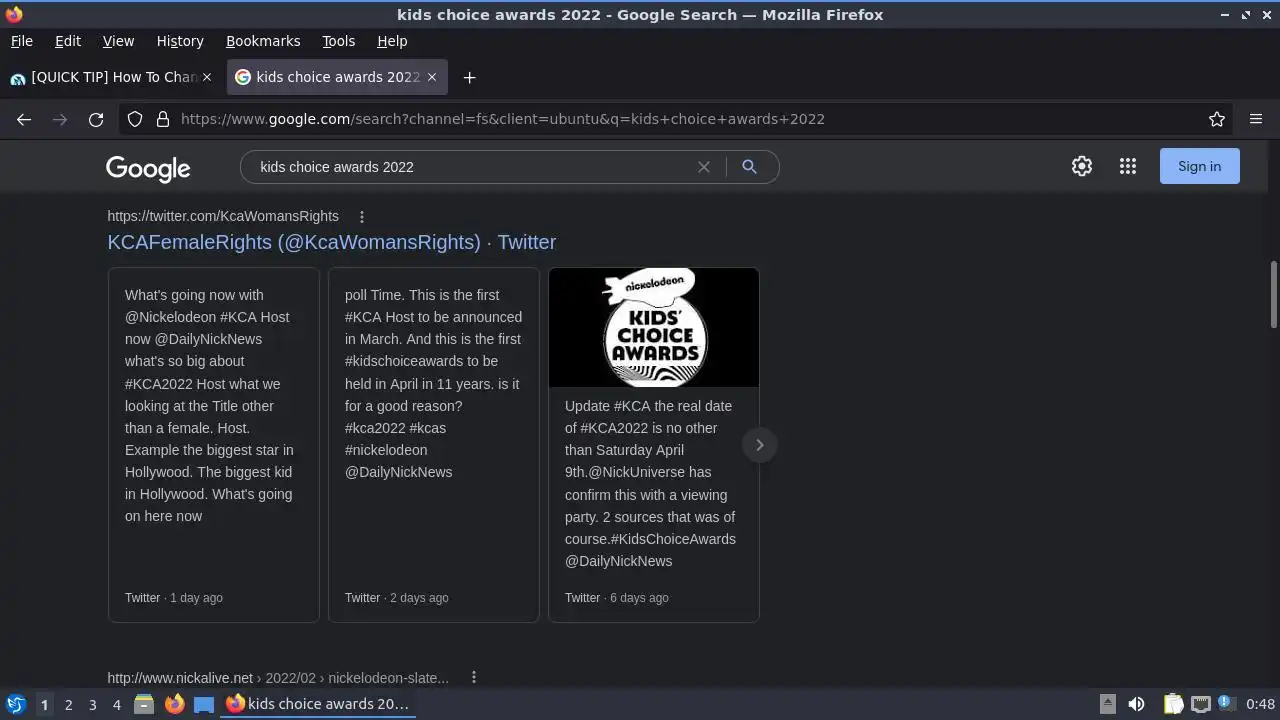This screenshot has height=720, width=1280.
Task: Click the Google logo
Action: (x=148, y=168)
